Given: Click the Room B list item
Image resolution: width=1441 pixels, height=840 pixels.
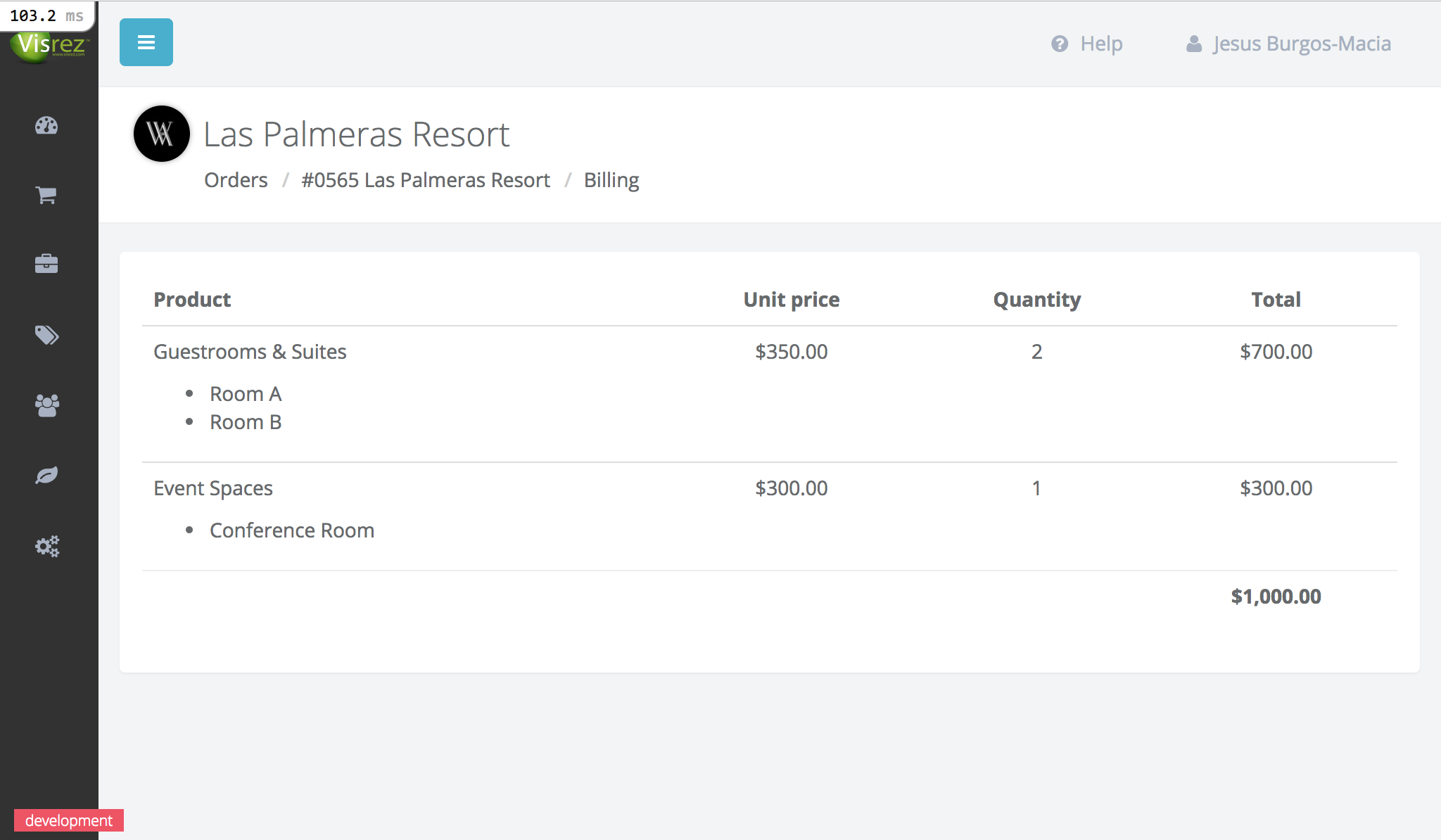Looking at the screenshot, I should 246,422.
